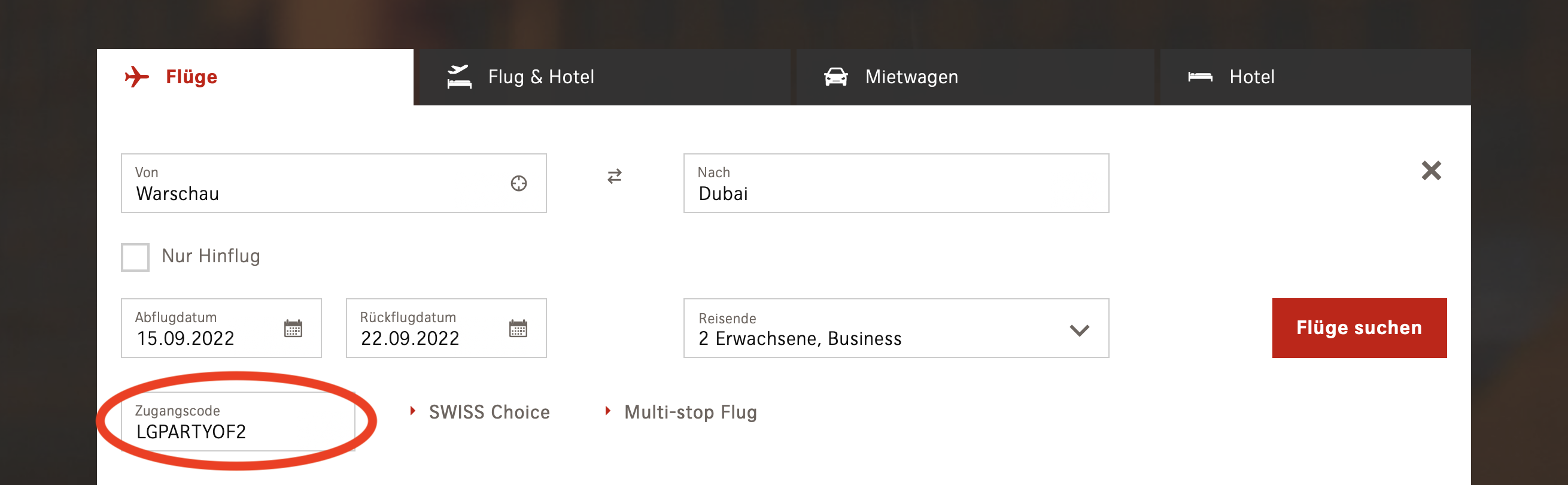Swap origin and destination arrows
The height and width of the screenshot is (485, 1568).
coord(614,177)
